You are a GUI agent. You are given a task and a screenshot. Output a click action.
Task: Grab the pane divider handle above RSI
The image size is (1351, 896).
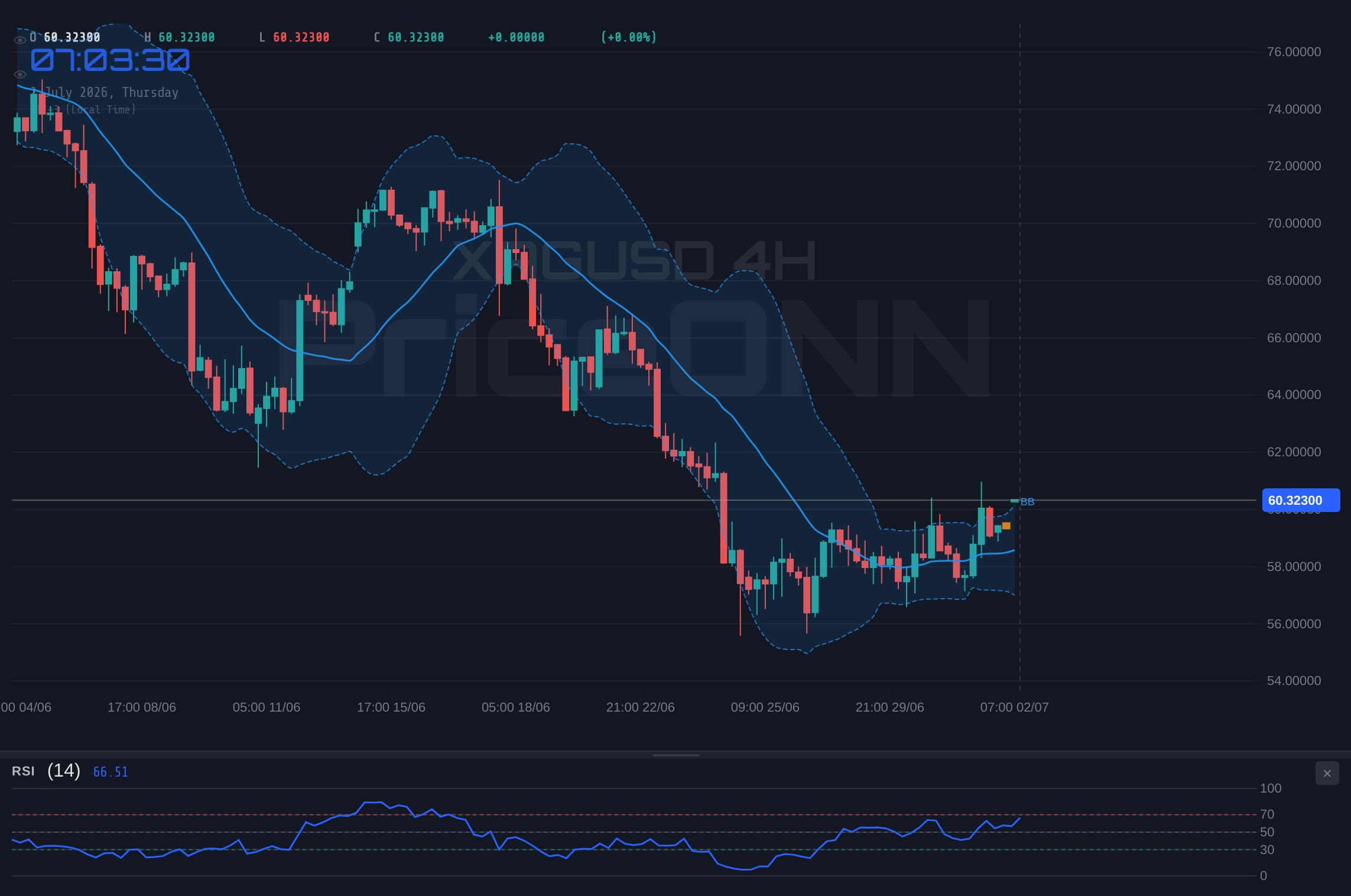click(675, 755)
